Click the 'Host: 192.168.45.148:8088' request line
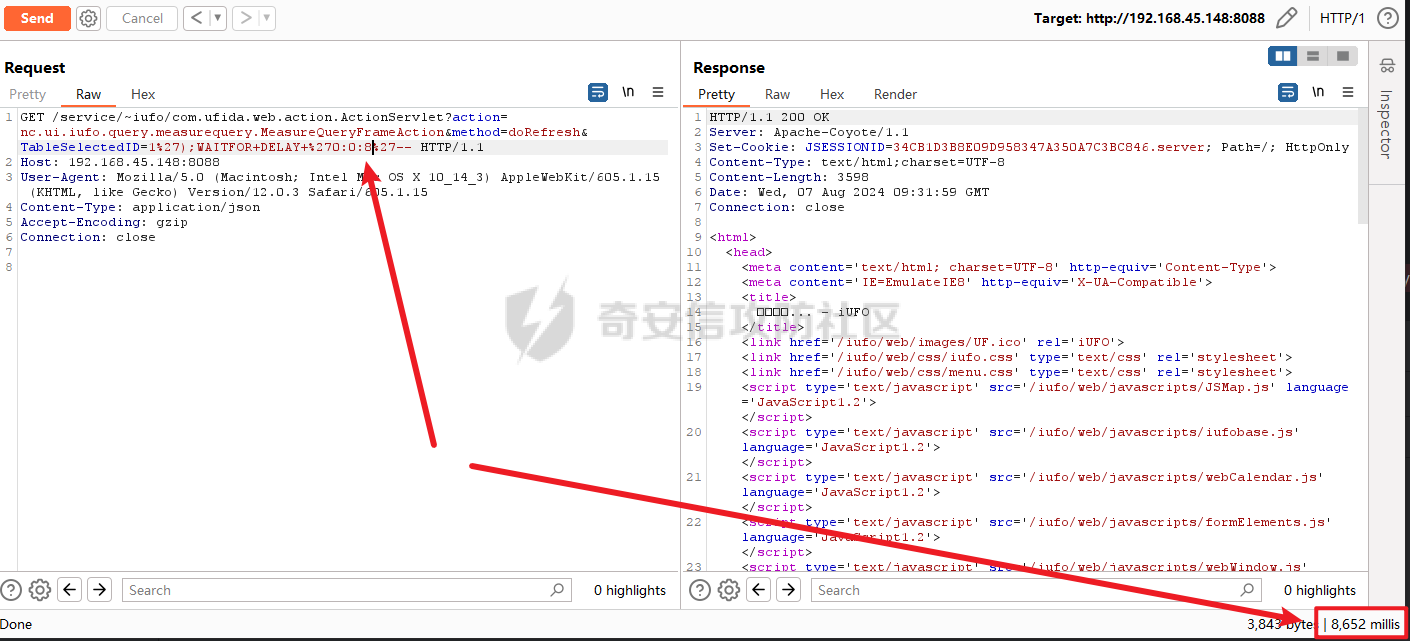The height and width of the screenshot is (641, 1410). [x=120, y=162]
